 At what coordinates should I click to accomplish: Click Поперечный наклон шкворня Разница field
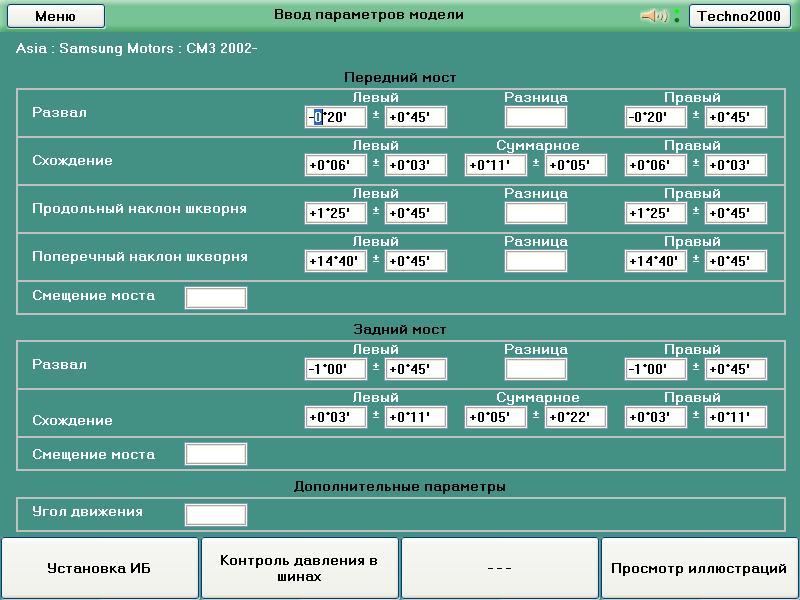[536, 261]
